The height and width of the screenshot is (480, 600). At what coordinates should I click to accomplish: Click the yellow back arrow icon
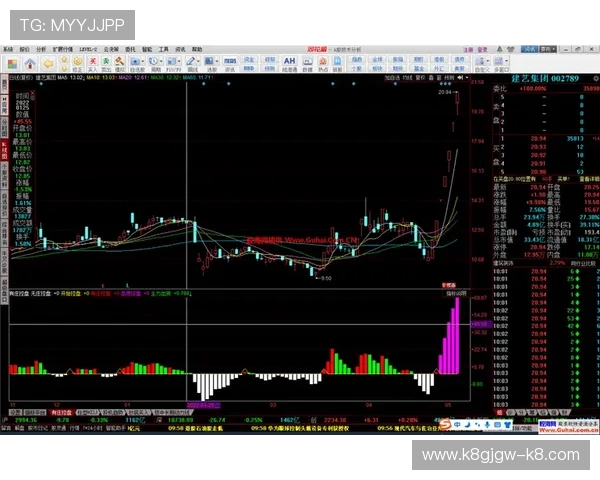pos(48,62)
